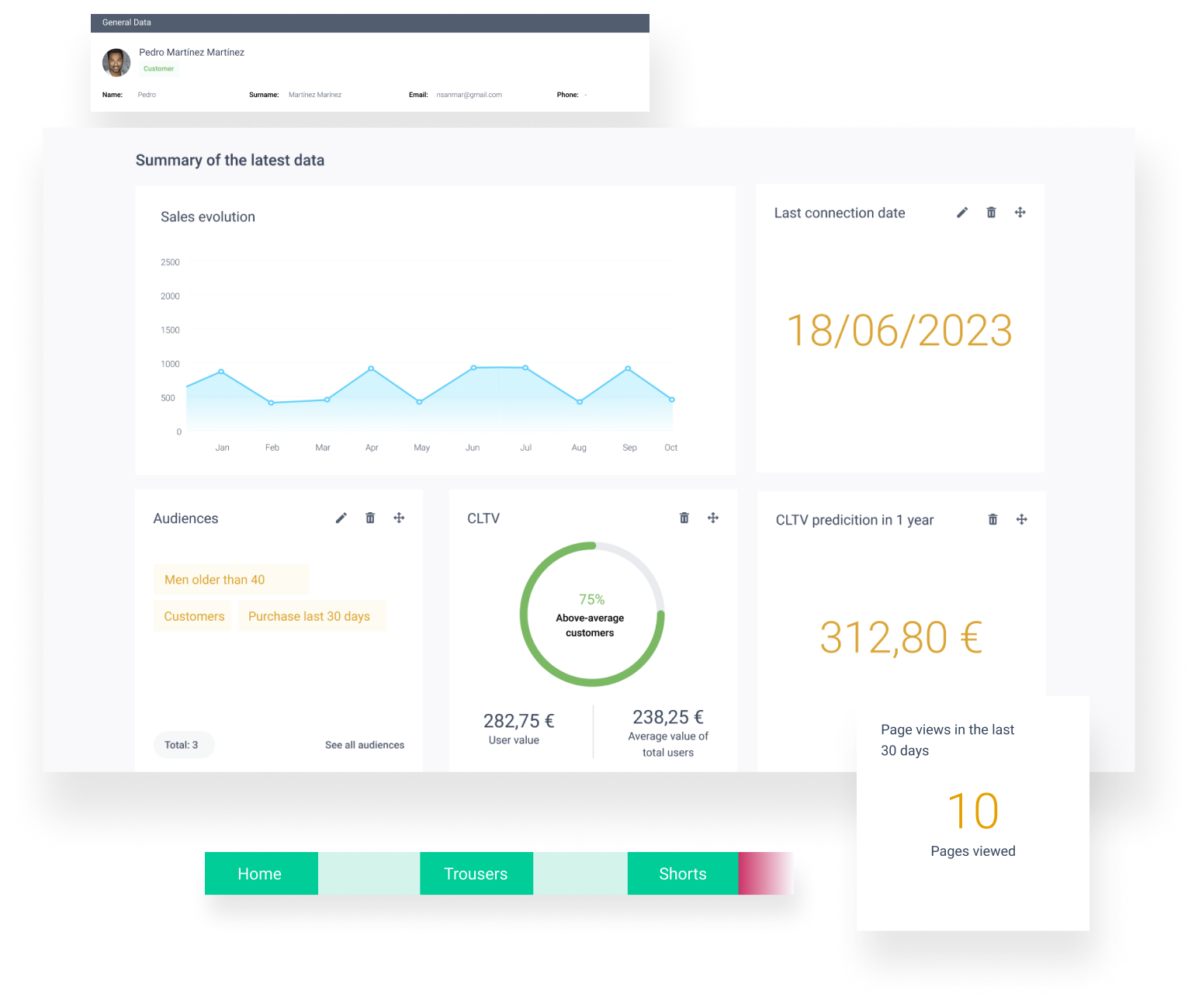The image size is (1195, 1008).
Task: Click the Men older than 40 tag
Action: (215, 580)
